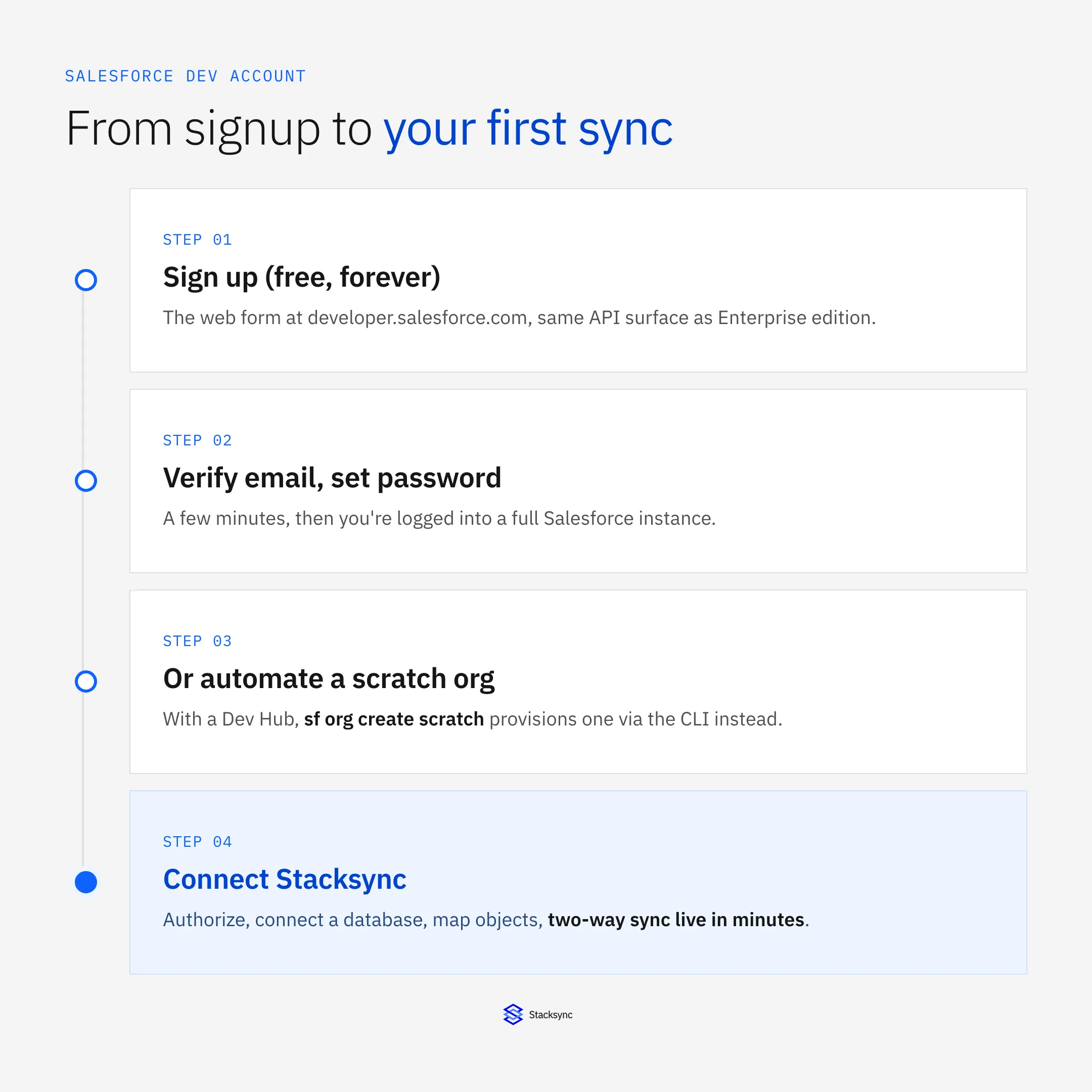Screen dimensions: 1092x1092
Task: Click the 'STEP 01' label
Action: [x=197, y=240]
